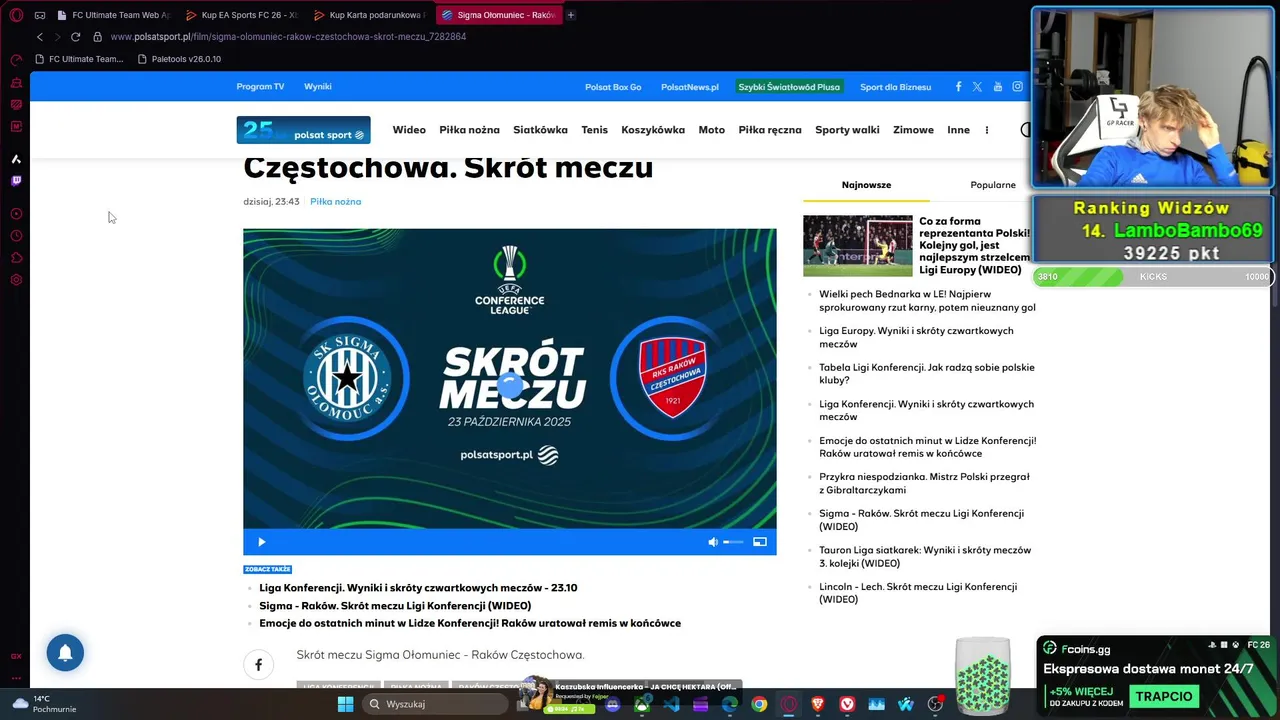Open Sport dla Biznesu link

[x=895, y=87]
